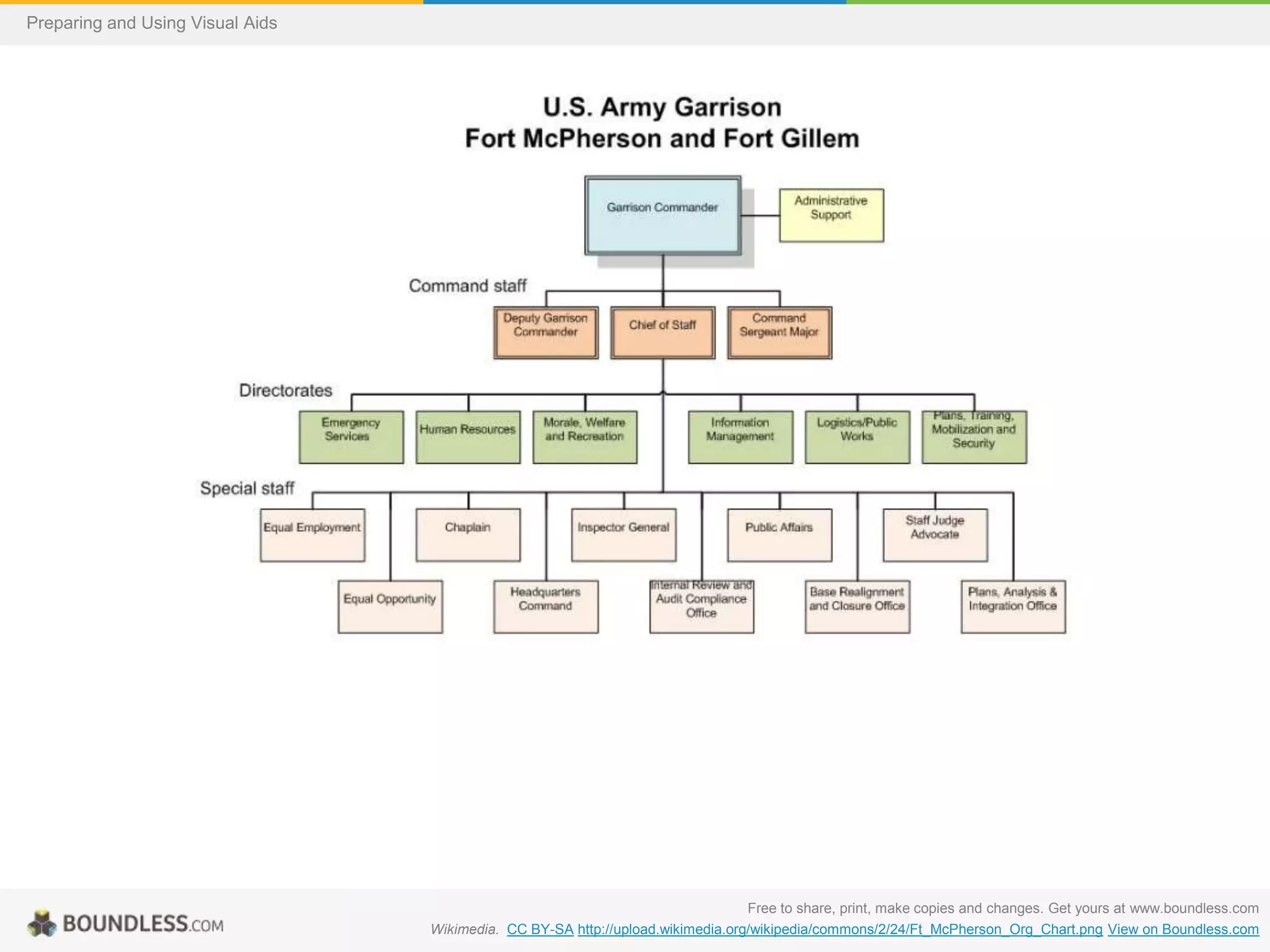Image resolution: width=1270 pixels, height=952 pixels.
Task: Click the Emergency Services directorate box
Action: coord(351,437)
